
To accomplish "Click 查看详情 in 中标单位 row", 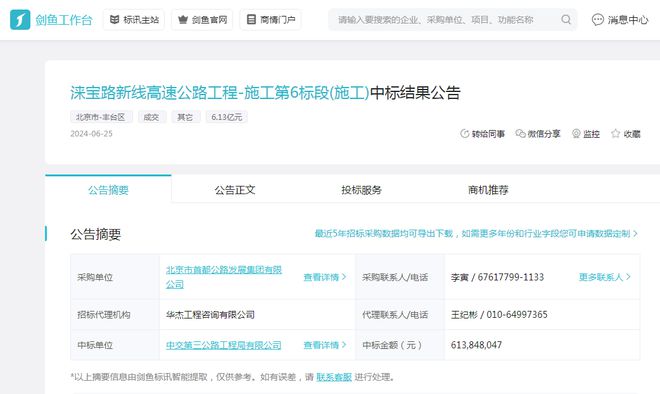I will [x=325, y=345].
